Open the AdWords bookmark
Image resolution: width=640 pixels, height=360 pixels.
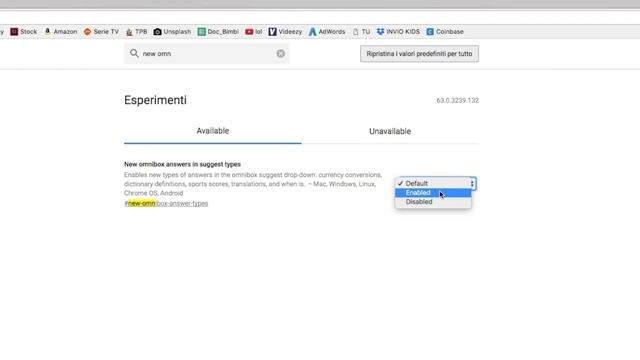[327, 31]
